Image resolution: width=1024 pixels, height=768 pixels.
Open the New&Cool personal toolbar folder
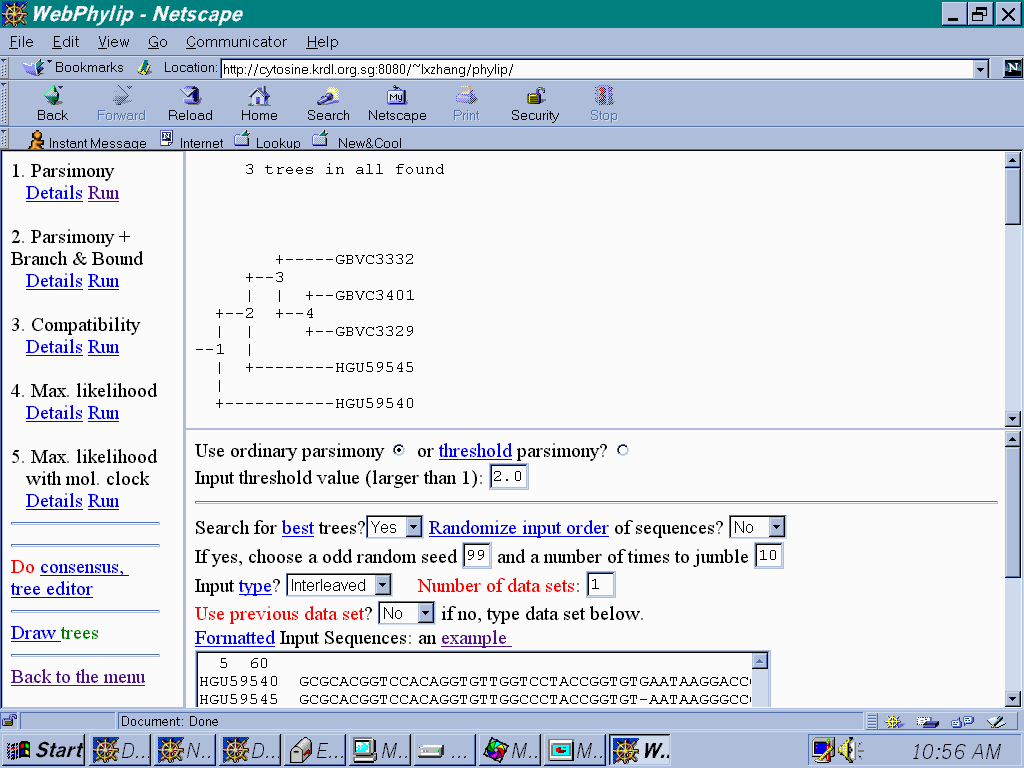(357, 141)
